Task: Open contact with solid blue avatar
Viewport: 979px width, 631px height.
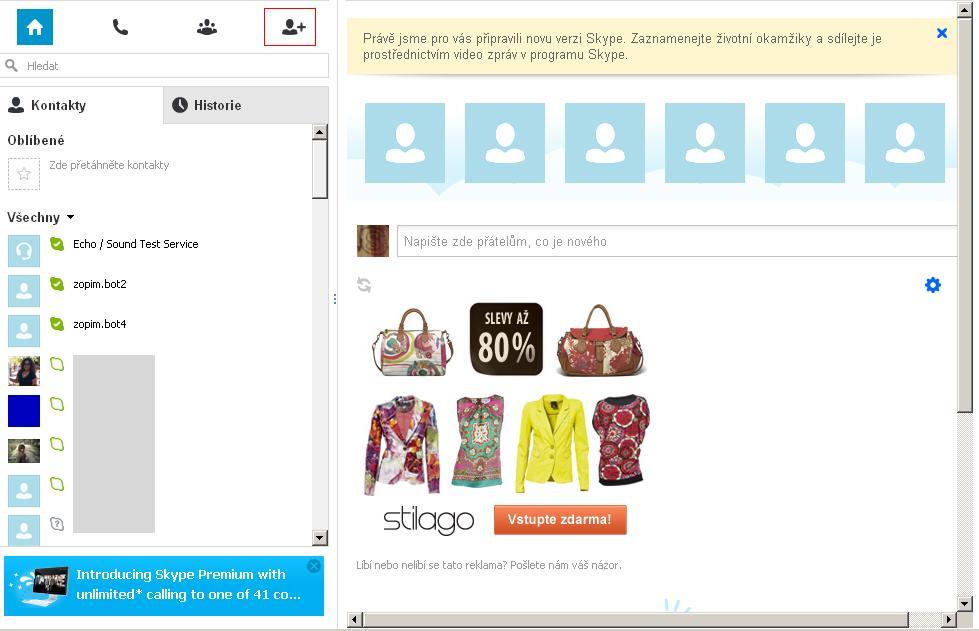Action: tap(24, 411)
